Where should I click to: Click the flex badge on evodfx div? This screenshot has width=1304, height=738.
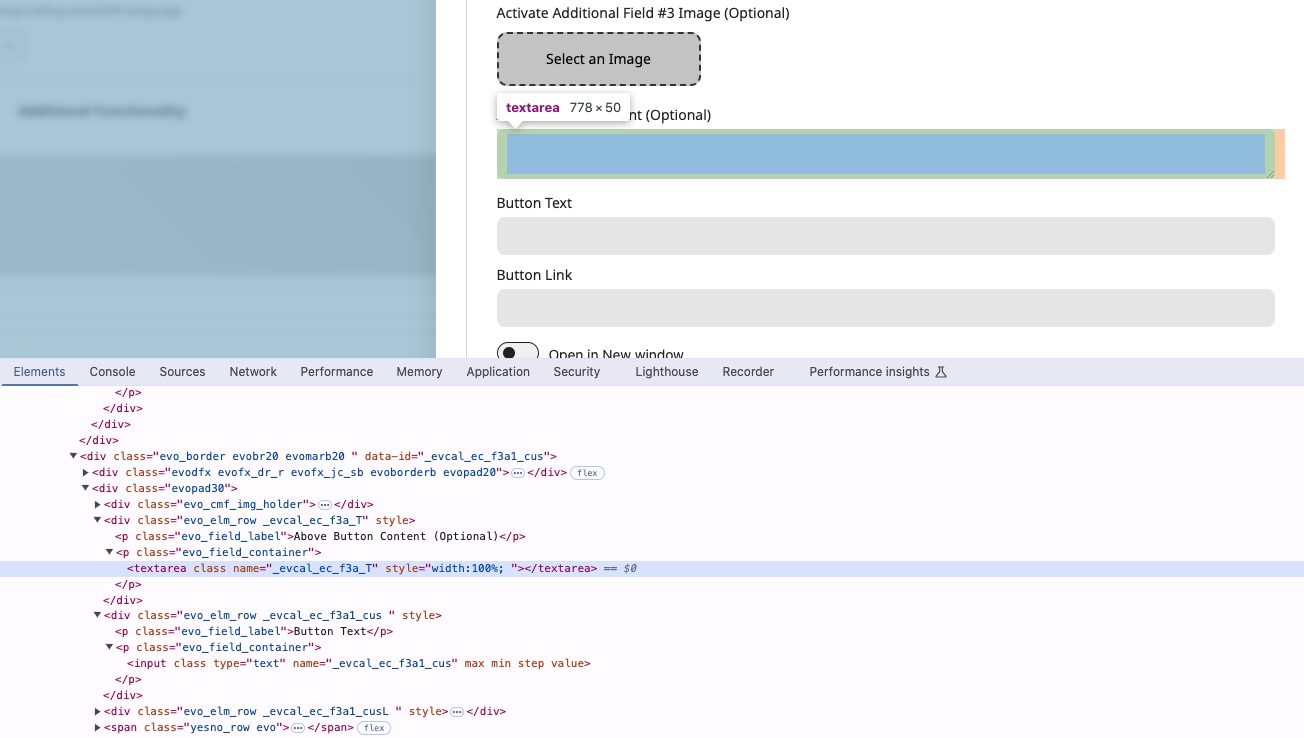(587, 473)
